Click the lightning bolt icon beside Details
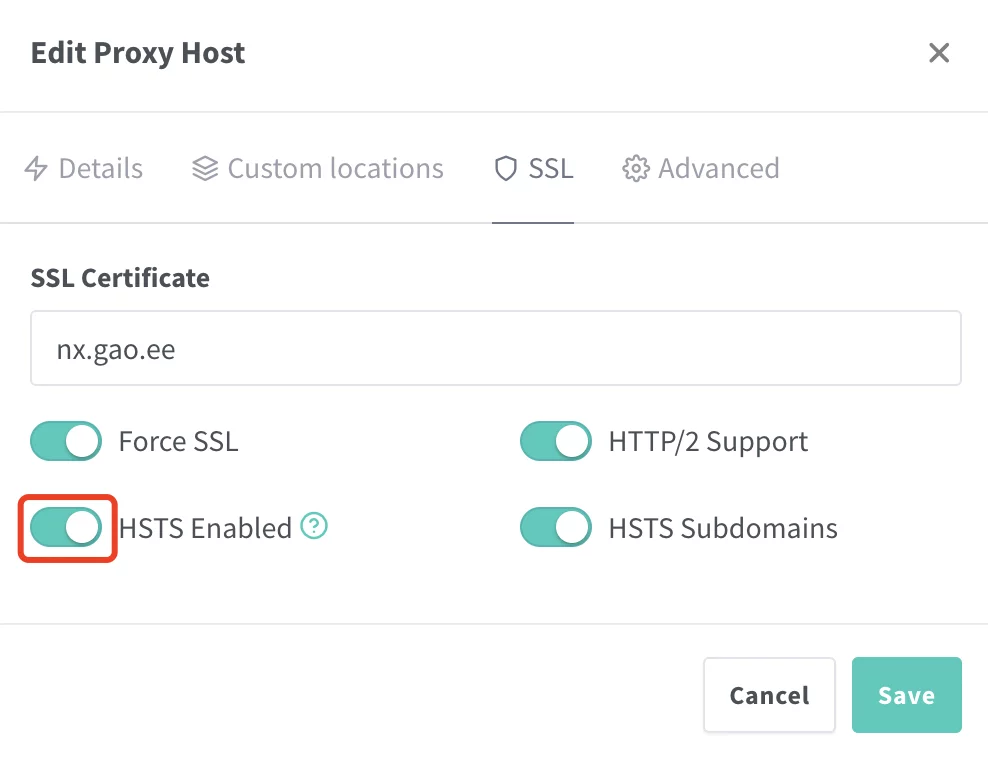Image resolution: width=988 pixels, height=764 pixels. tap(36, 168)
